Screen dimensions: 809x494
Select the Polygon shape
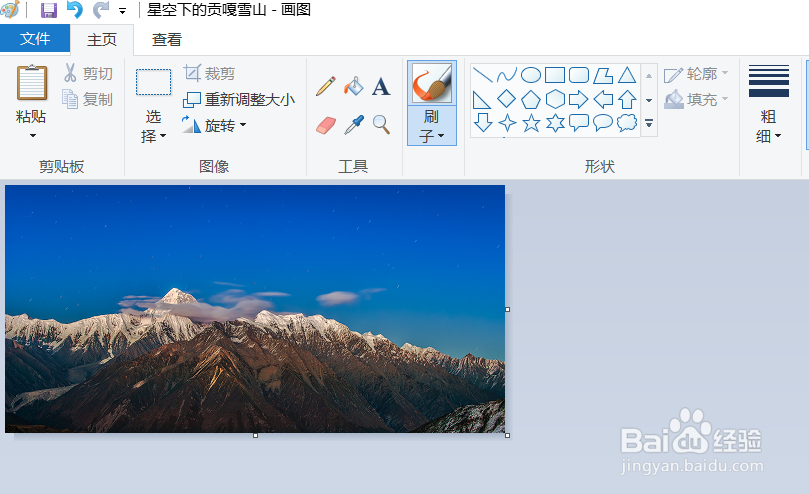click(603, 75)
